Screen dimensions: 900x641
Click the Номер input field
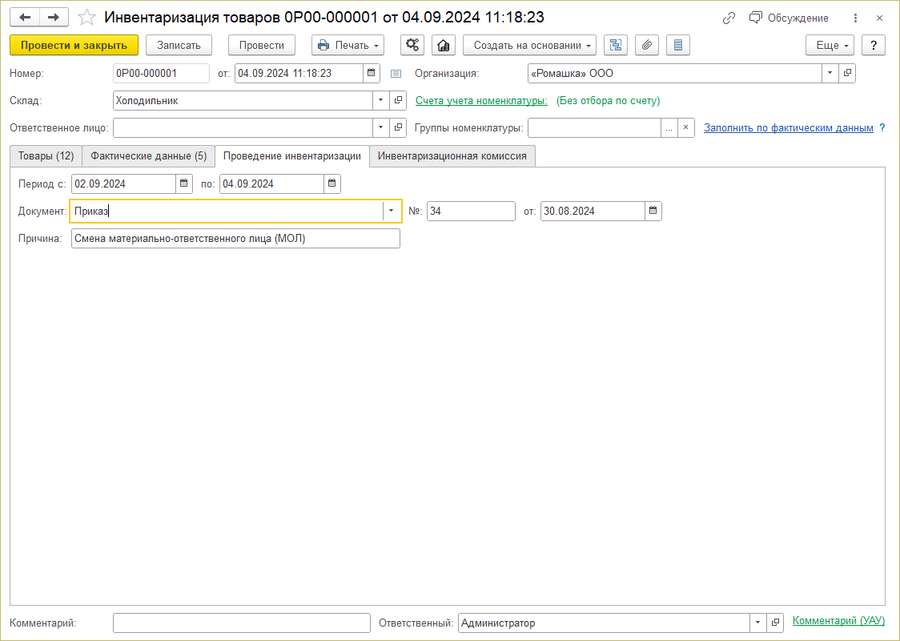(x=161, y=73)
